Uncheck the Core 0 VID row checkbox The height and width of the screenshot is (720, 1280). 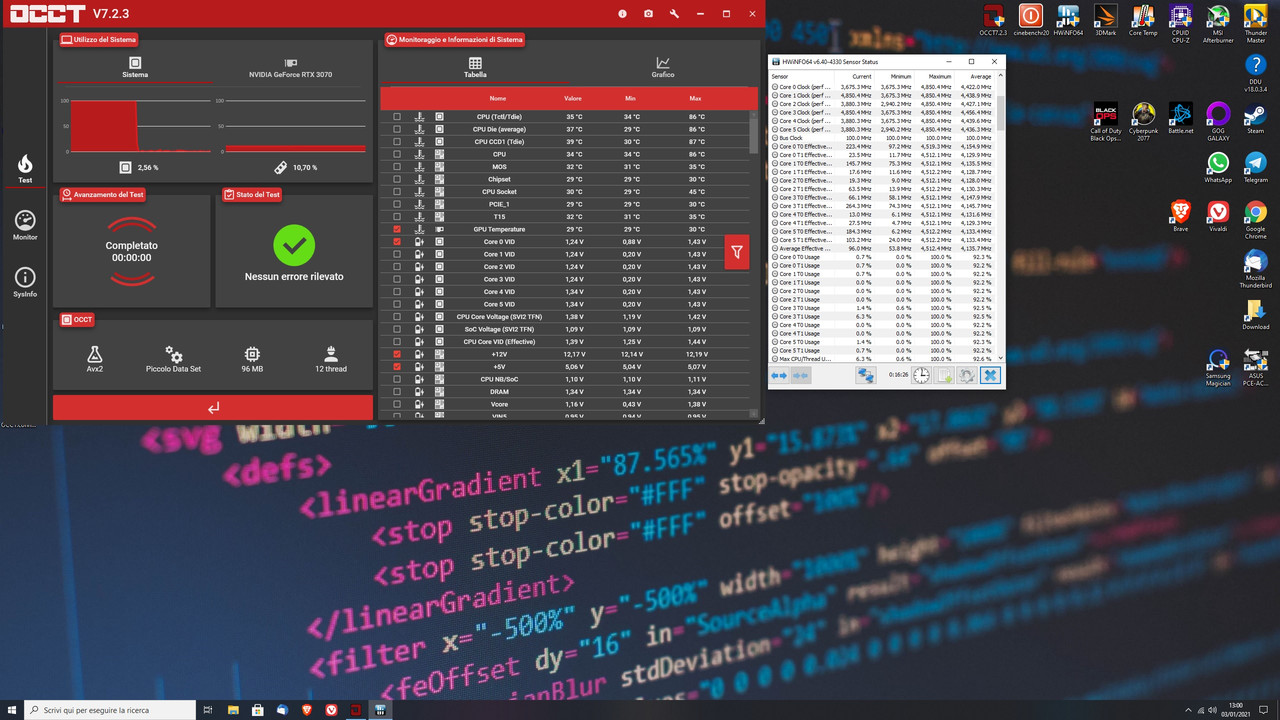tap(397, 242)
